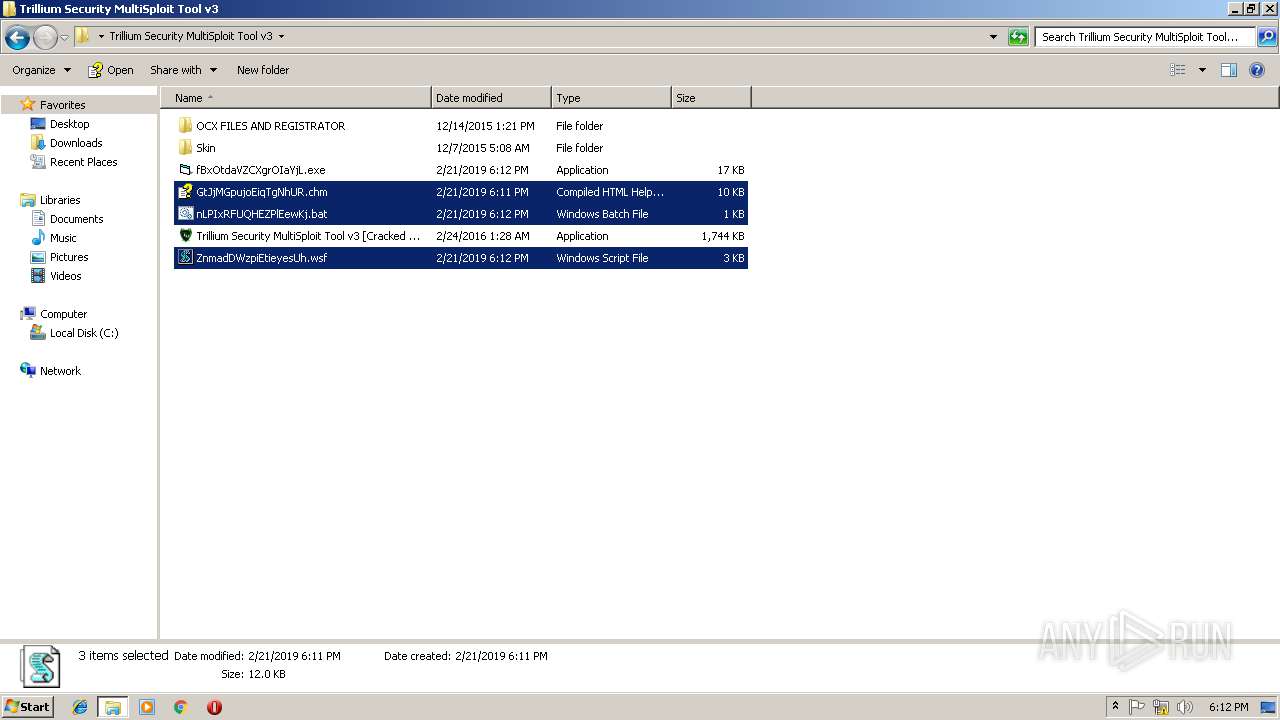Click Windows Script File type cell

602,258
